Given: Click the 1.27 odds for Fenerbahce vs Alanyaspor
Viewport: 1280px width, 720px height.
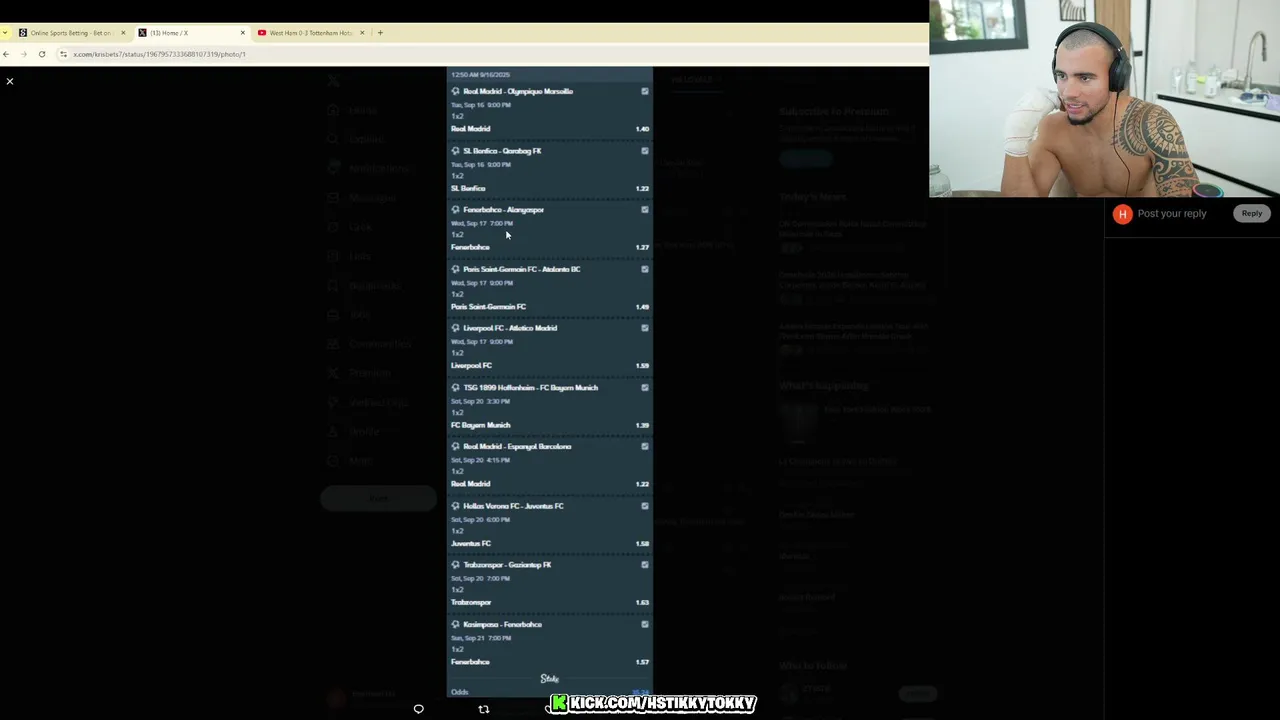Looking at the screenshot, I should [642, 247].
